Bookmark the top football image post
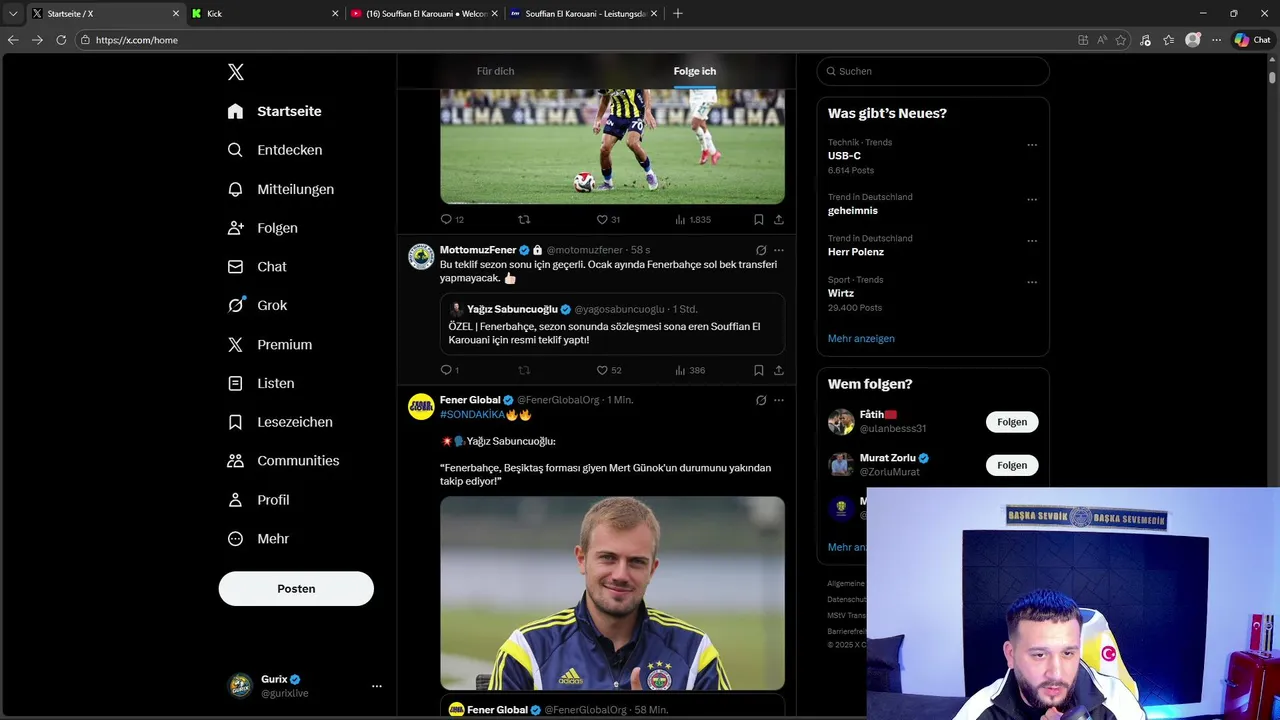1280x720 pixels. click(759, 219)
